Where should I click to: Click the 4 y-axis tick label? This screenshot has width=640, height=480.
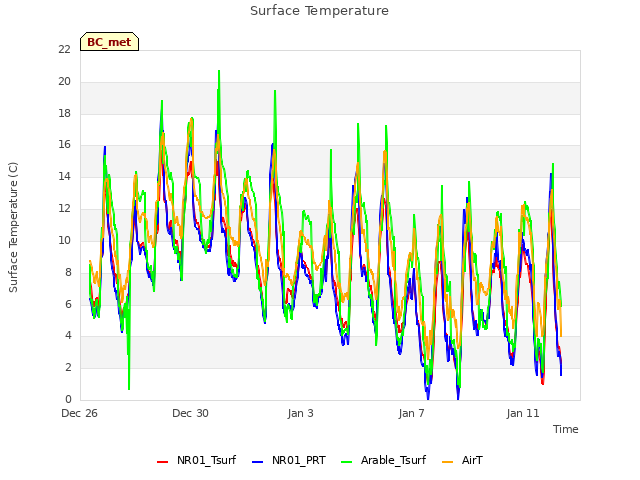[68, 335]
